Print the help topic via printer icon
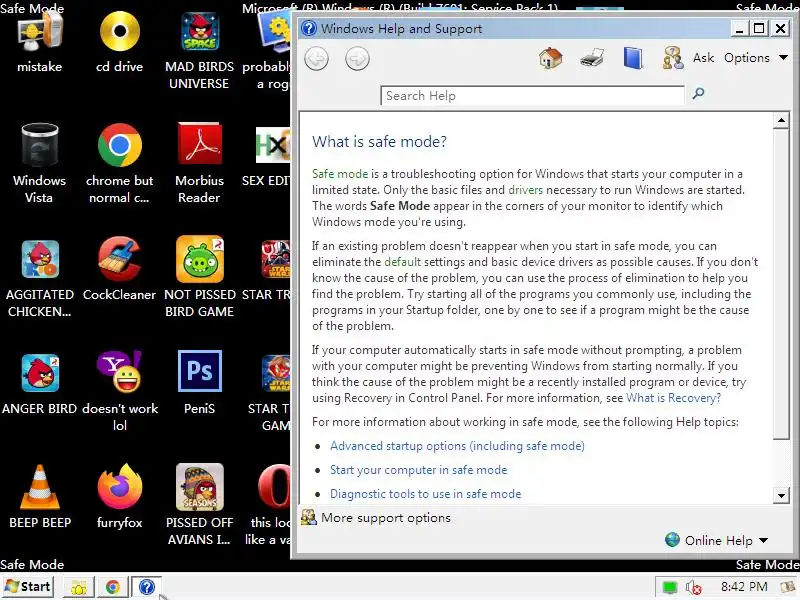 592,59
